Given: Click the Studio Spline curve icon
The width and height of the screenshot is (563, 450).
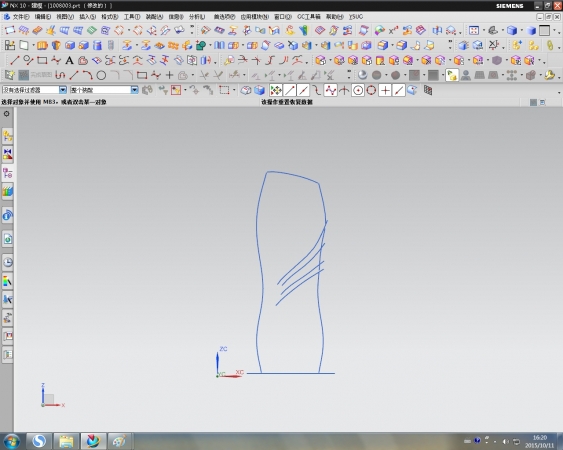Looking at the screenshot, I should coord(56,60).
